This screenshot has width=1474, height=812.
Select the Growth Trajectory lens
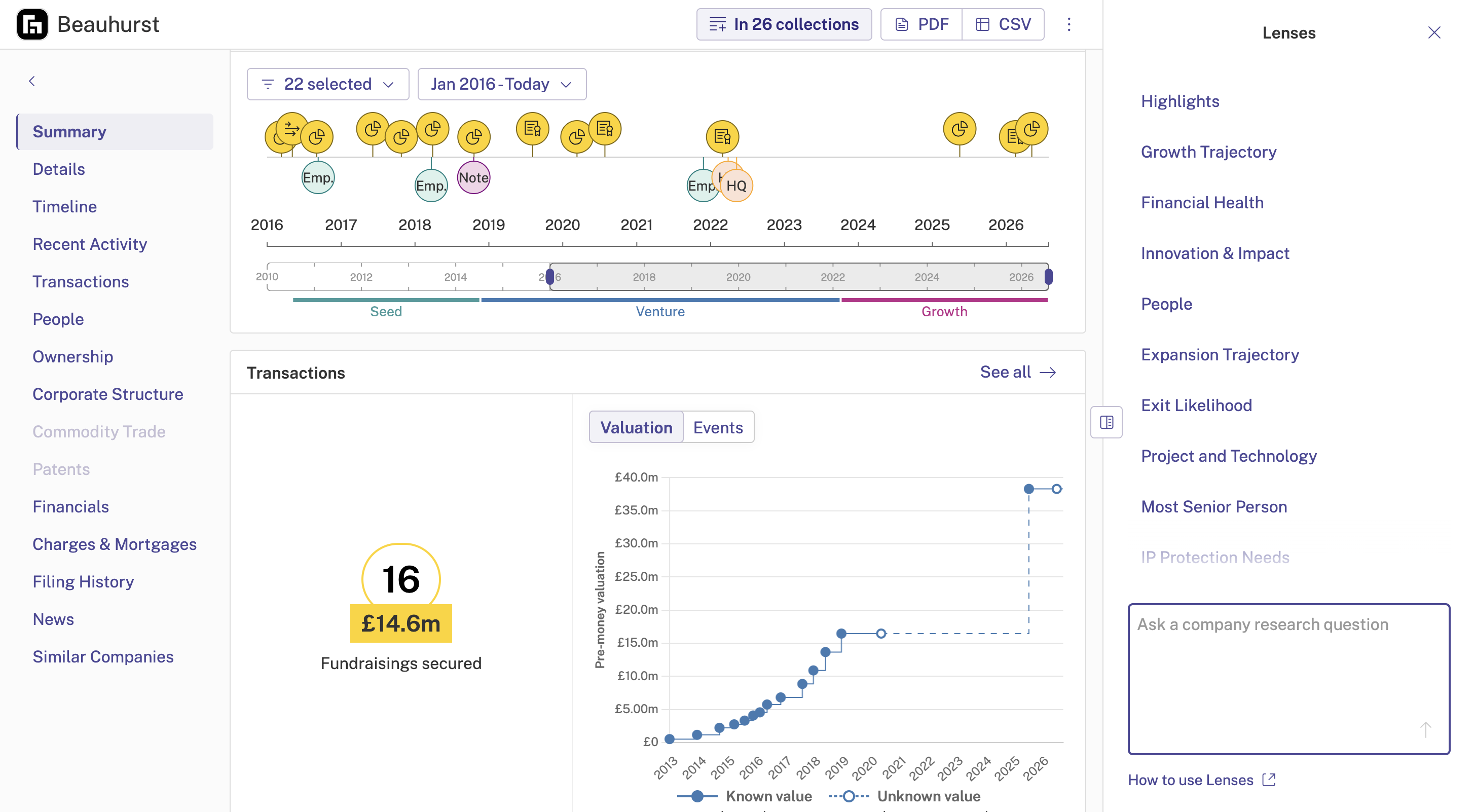point(1208,152)
